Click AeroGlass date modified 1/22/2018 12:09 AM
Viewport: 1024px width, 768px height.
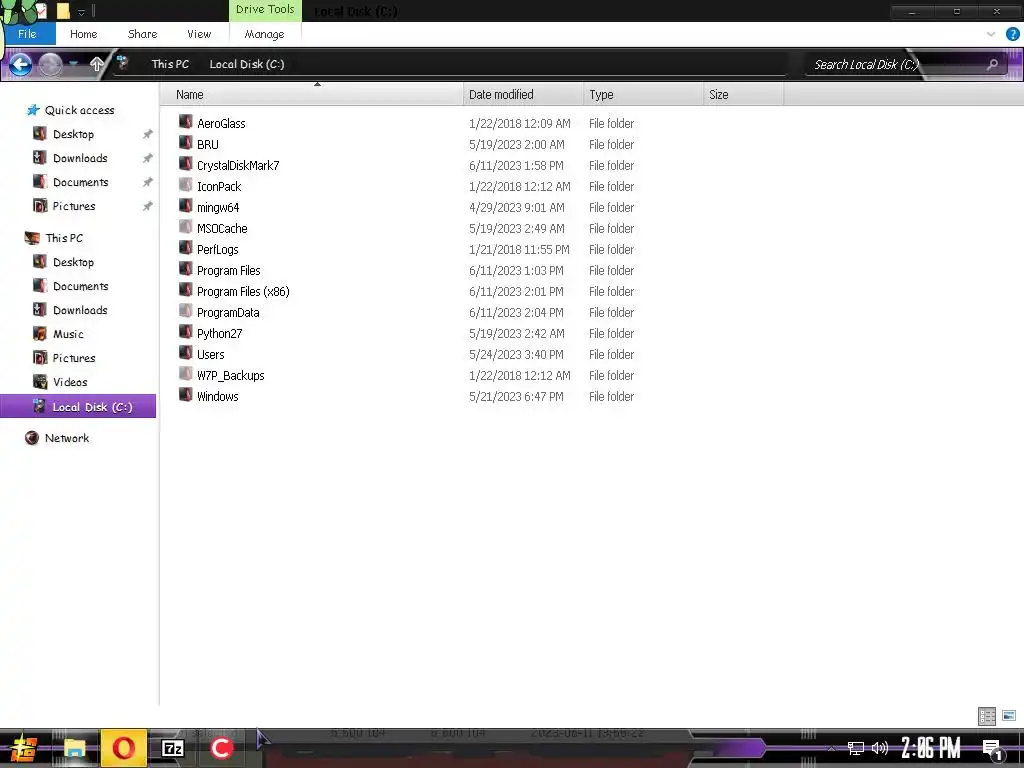pyautogui.click(x=520, y=123)
